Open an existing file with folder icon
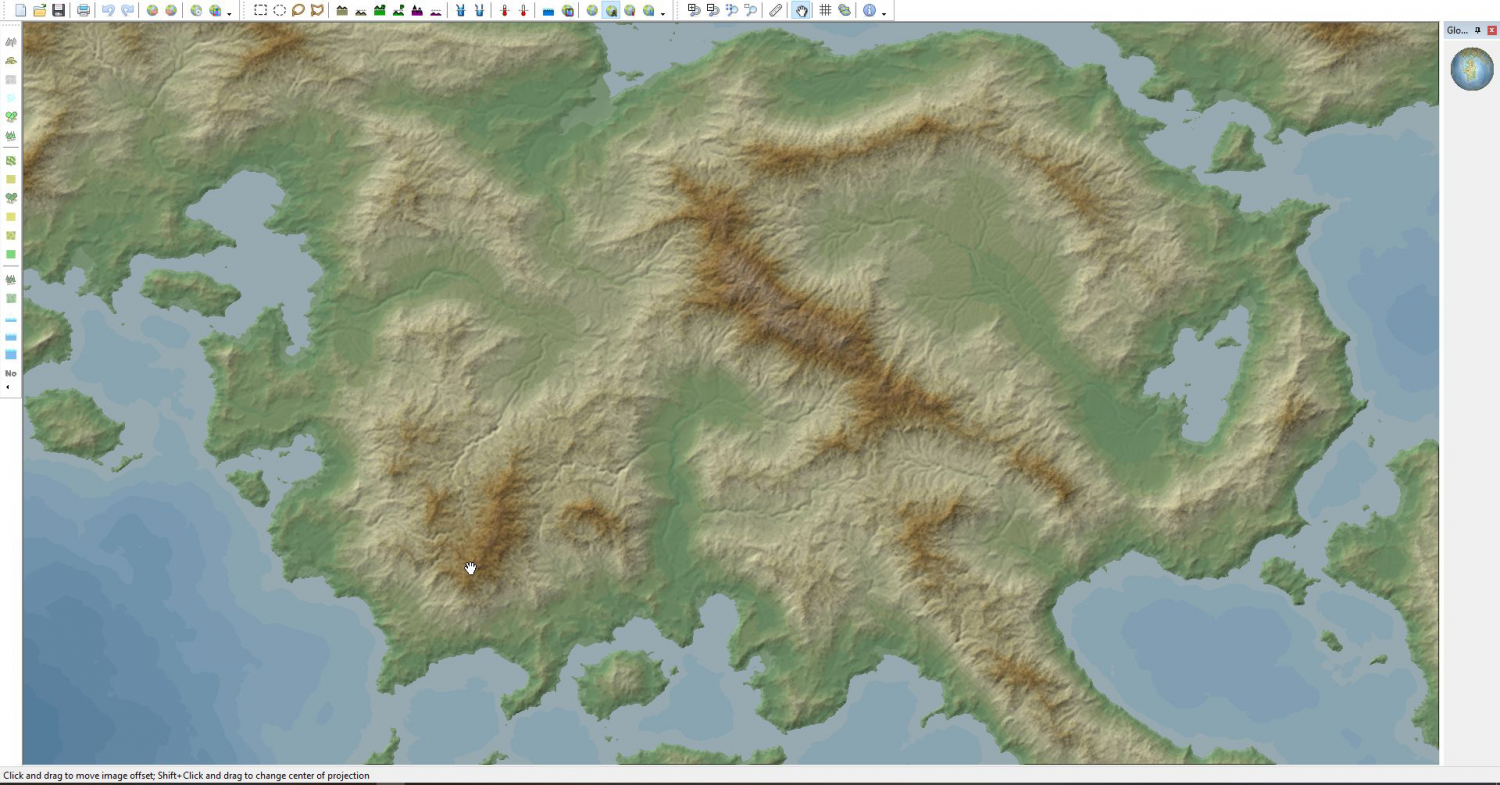This screenshot has height=785, width=1500. coord(39,10)
